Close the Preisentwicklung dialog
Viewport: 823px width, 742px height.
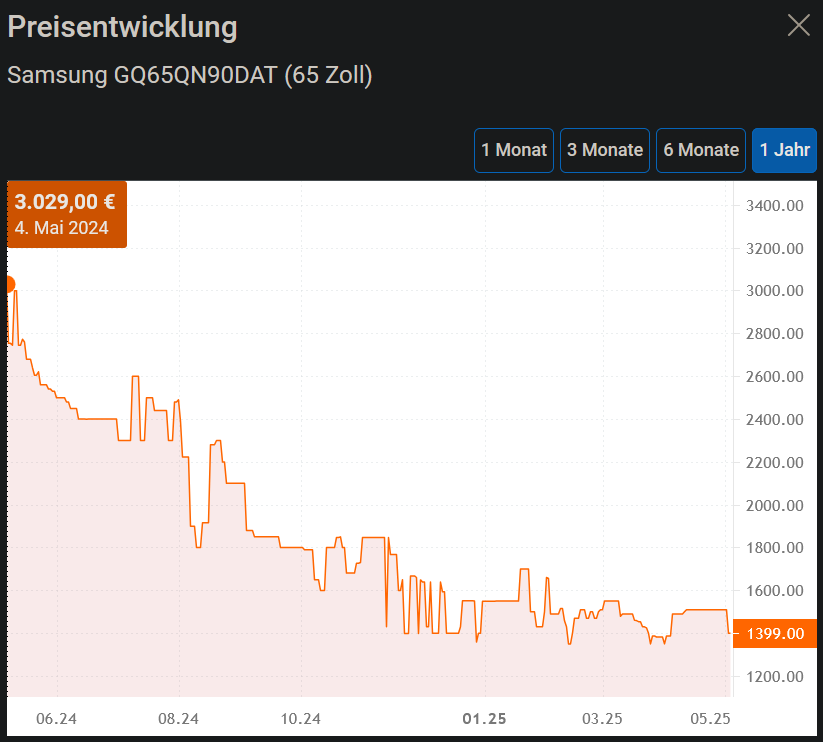[x=798, y=25]
